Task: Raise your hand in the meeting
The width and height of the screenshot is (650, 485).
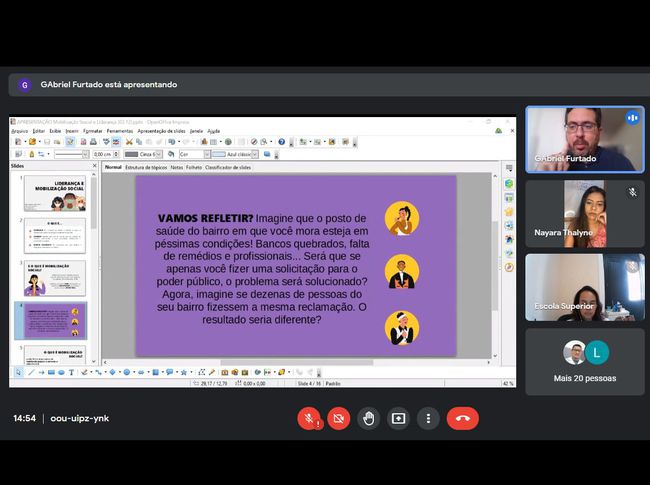Action: tap(369, 418)
